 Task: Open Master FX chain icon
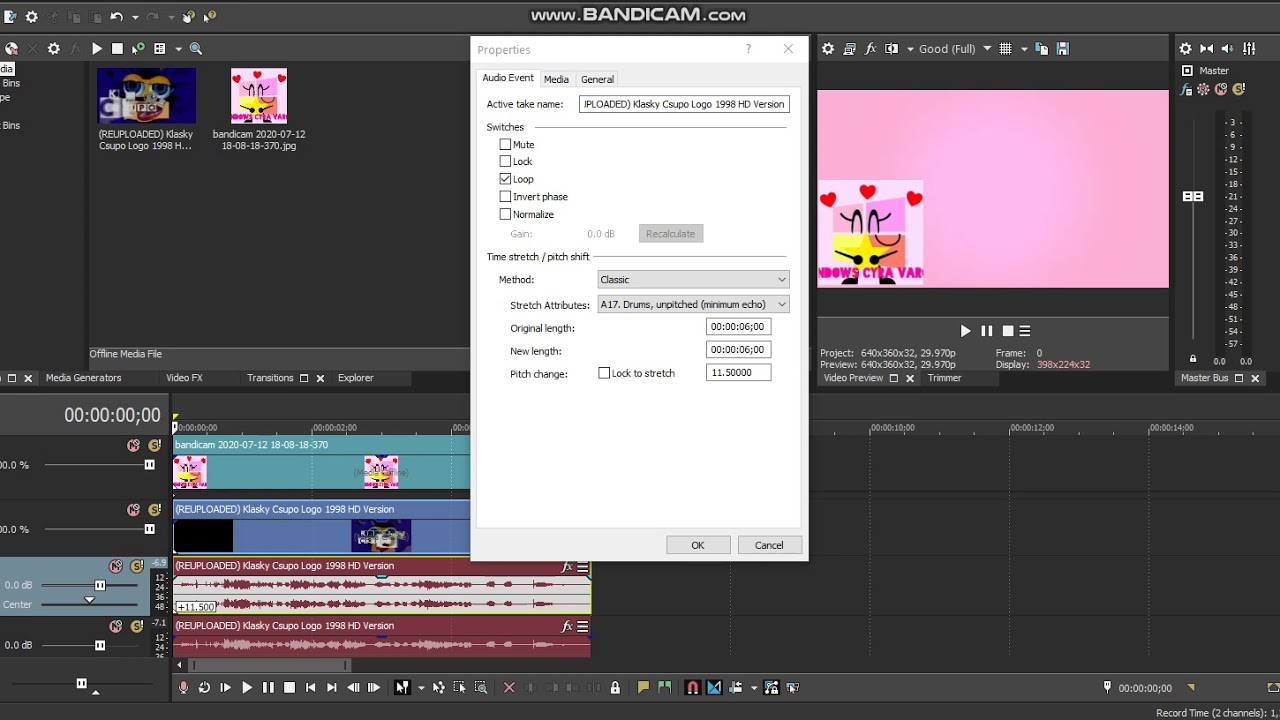pyautogui.click(x=1187, y=89)
